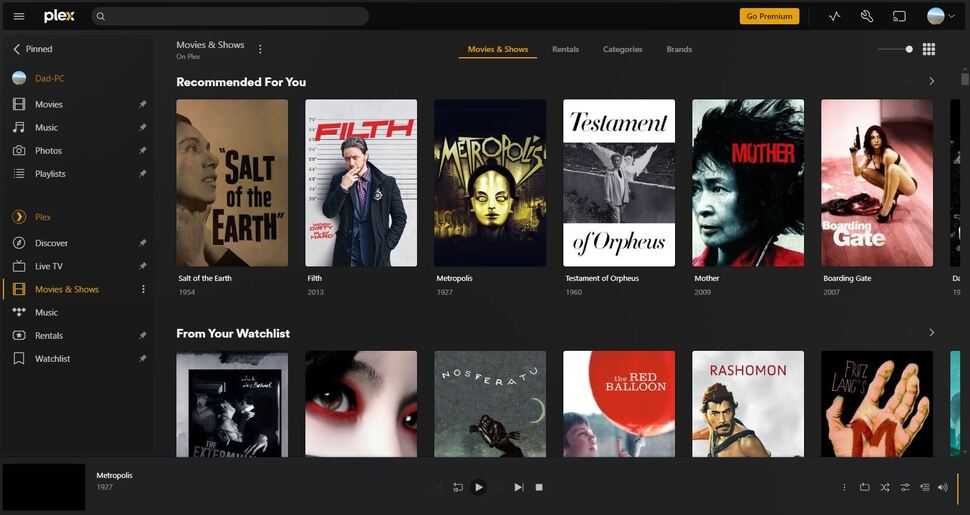Open playback settings sliders icon
970x515 pixels.
904,487
